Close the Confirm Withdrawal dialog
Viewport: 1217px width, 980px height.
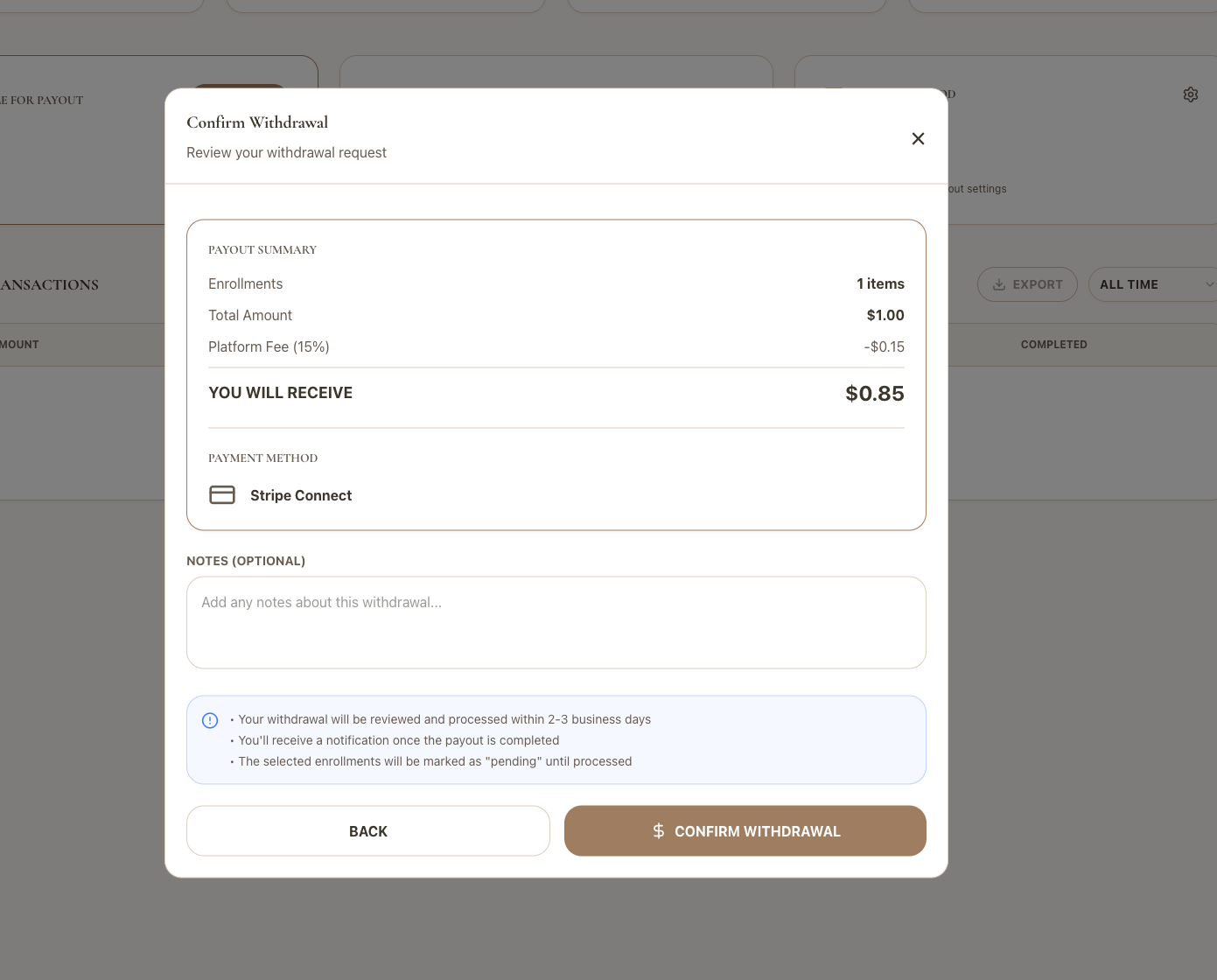(918, 139)
